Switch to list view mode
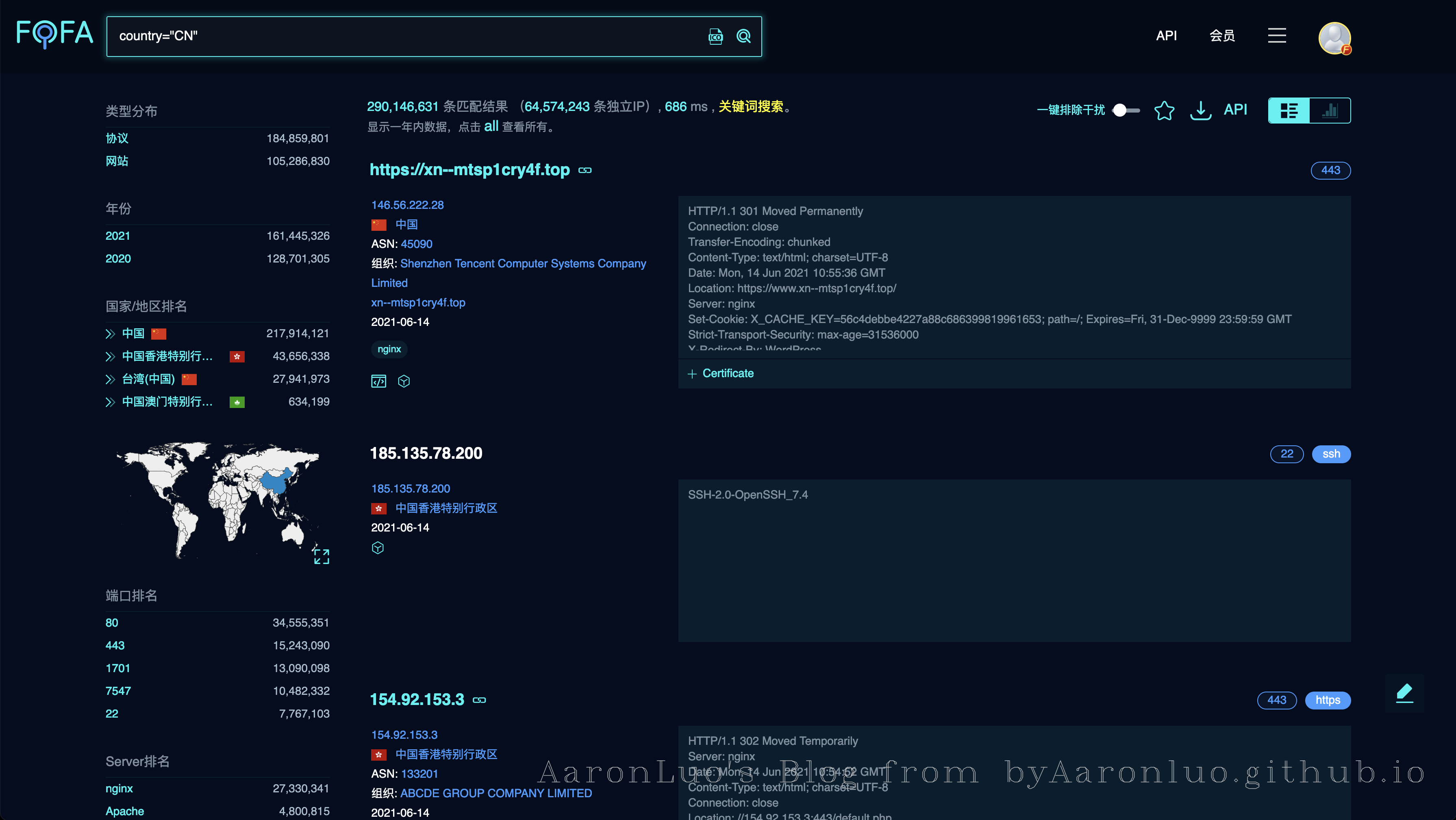 click(1289, 110)
